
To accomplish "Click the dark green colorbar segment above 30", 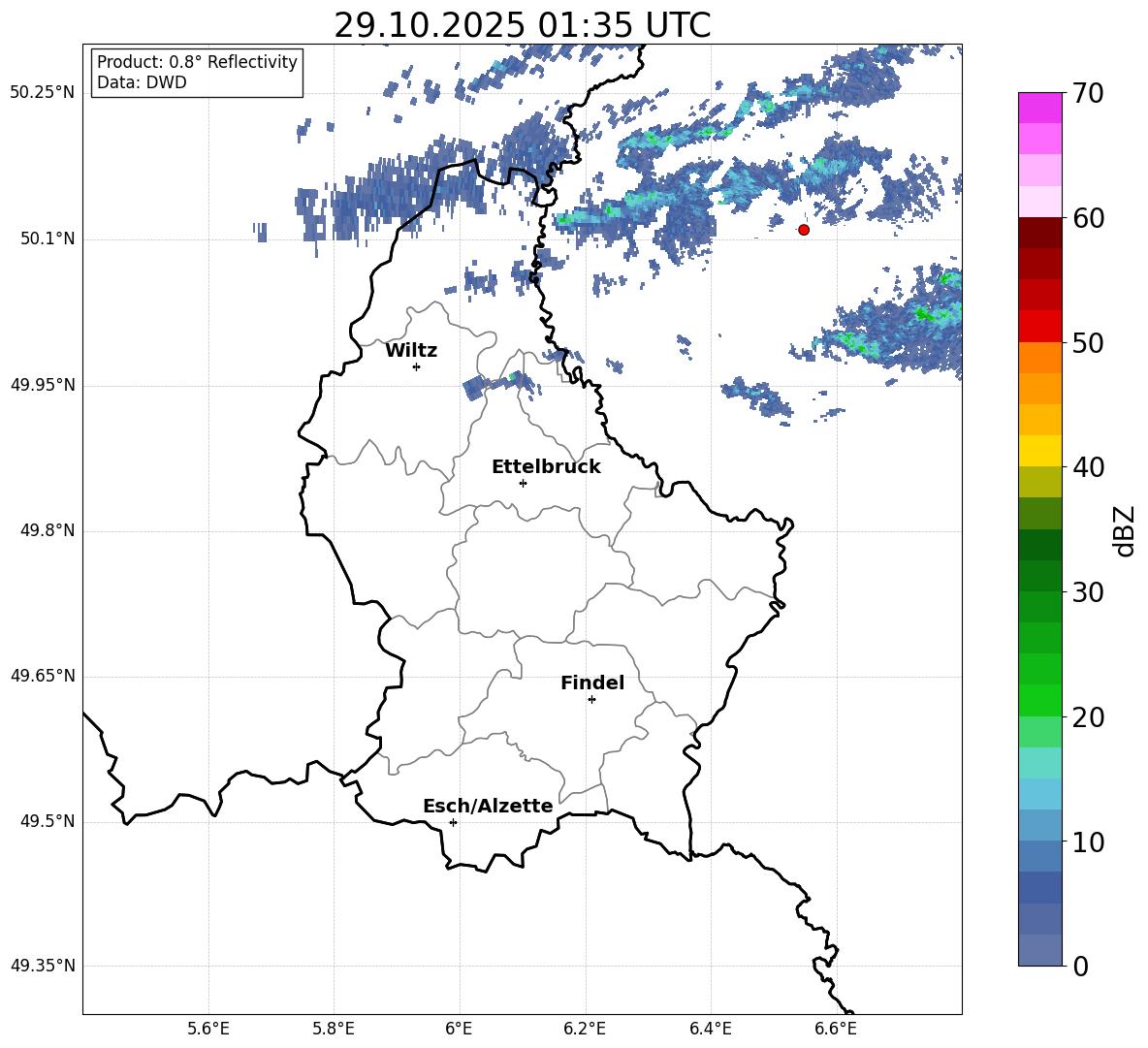I will click(1039, 545).
